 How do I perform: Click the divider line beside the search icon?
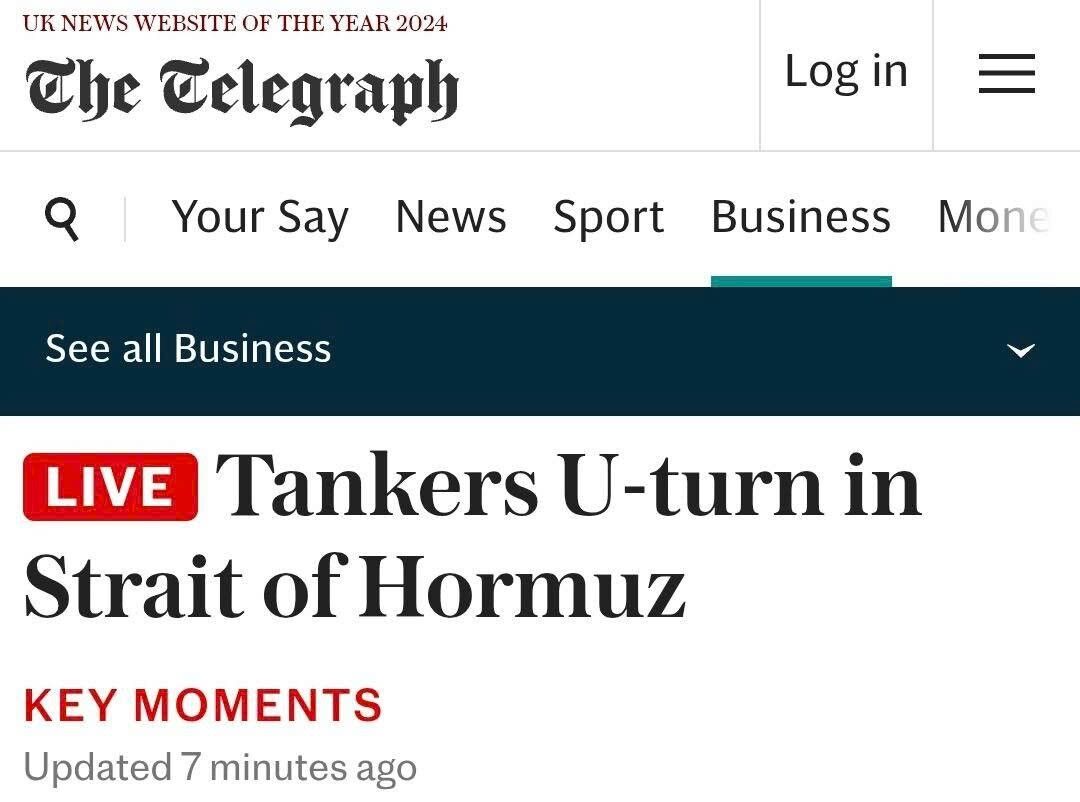pyautogui.click(x=125, y=218)
